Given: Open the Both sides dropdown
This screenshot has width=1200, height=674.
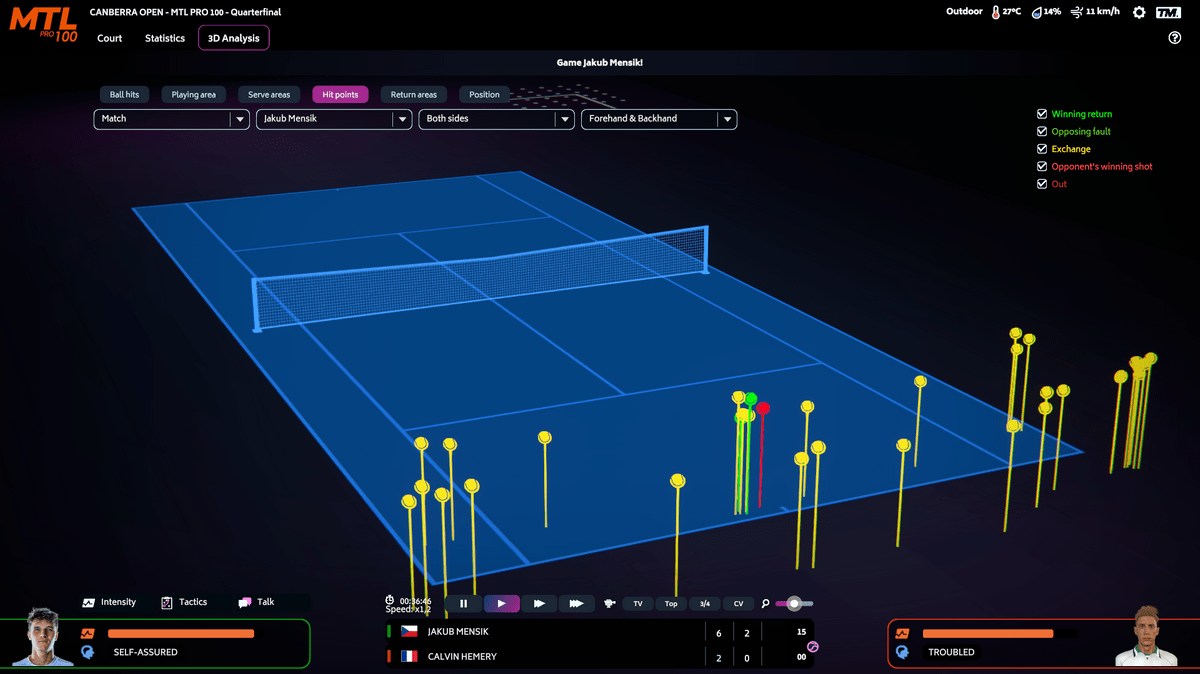Looking at the screenshot, I should pos(496,119).
